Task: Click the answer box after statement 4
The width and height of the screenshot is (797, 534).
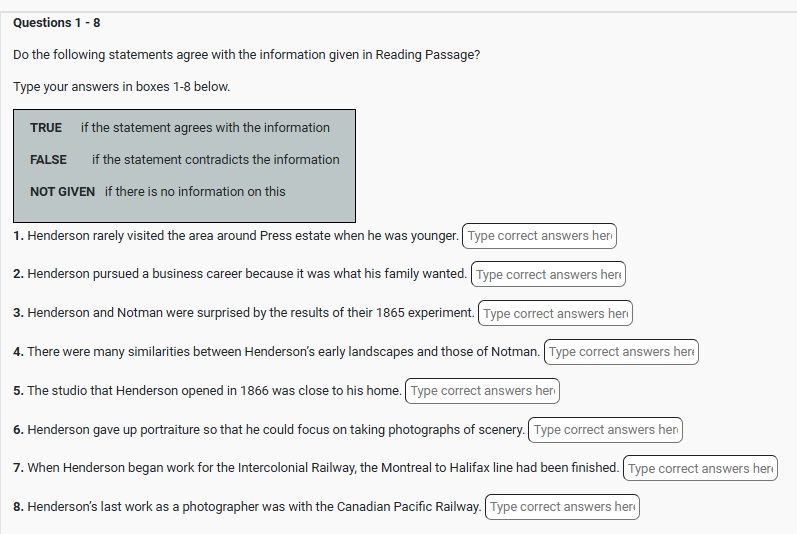Action: 621,352
